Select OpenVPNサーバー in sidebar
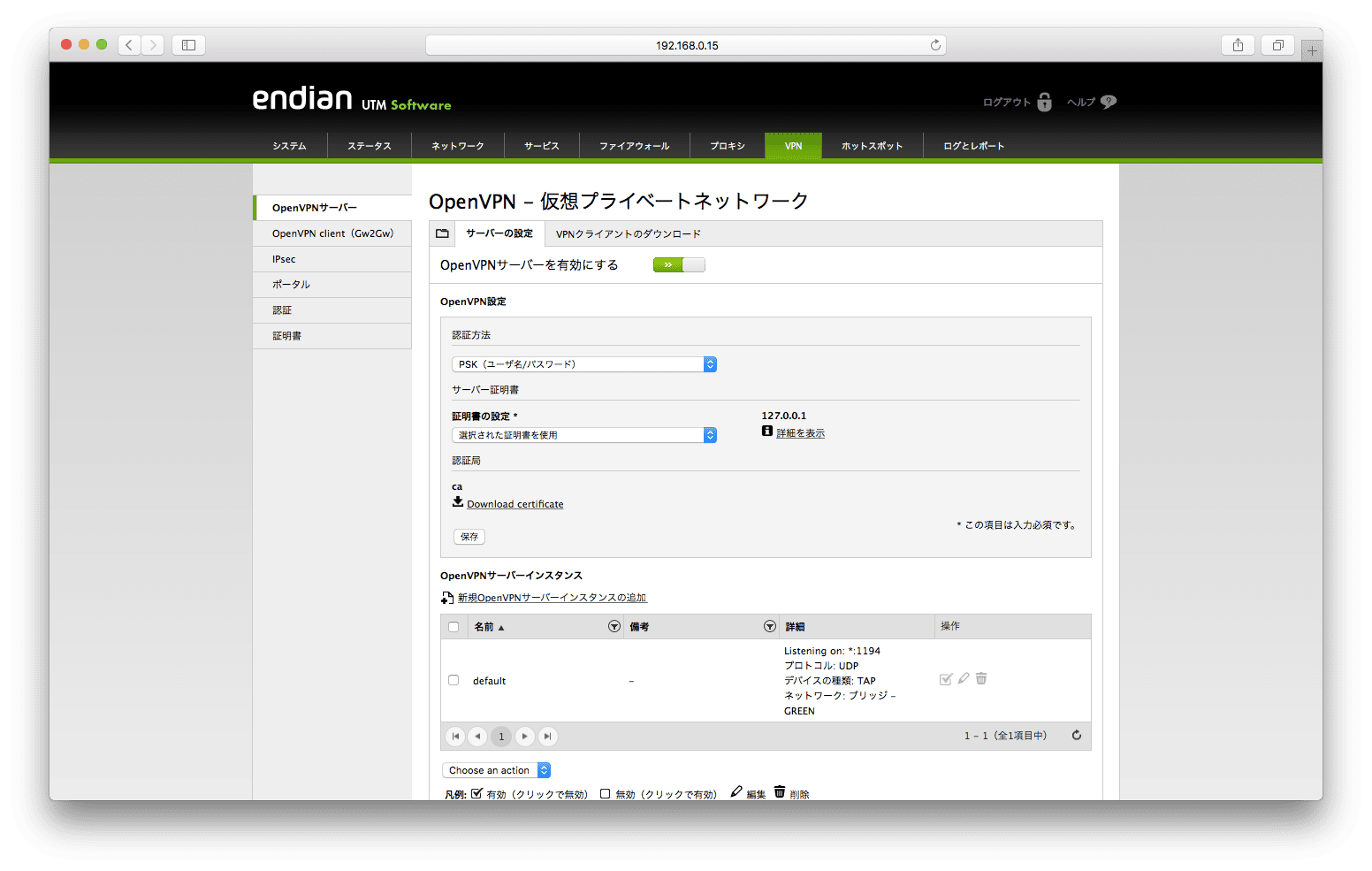 coord(332,208)
